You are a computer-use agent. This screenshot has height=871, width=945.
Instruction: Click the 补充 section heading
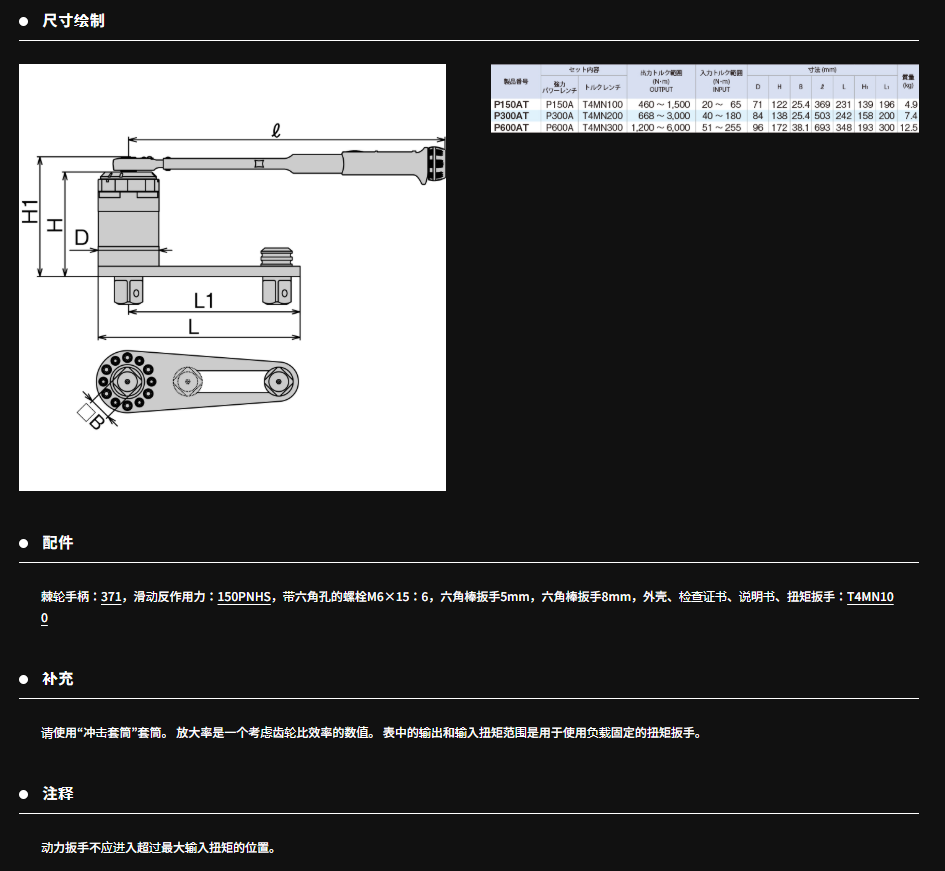click(x=58, y=679)
